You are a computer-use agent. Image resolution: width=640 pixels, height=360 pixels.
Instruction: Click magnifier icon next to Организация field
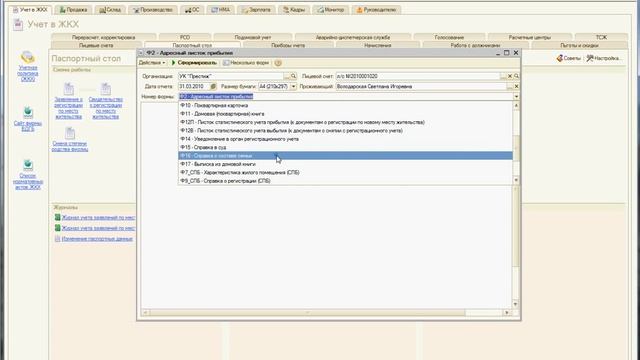[x=293, y=76]
